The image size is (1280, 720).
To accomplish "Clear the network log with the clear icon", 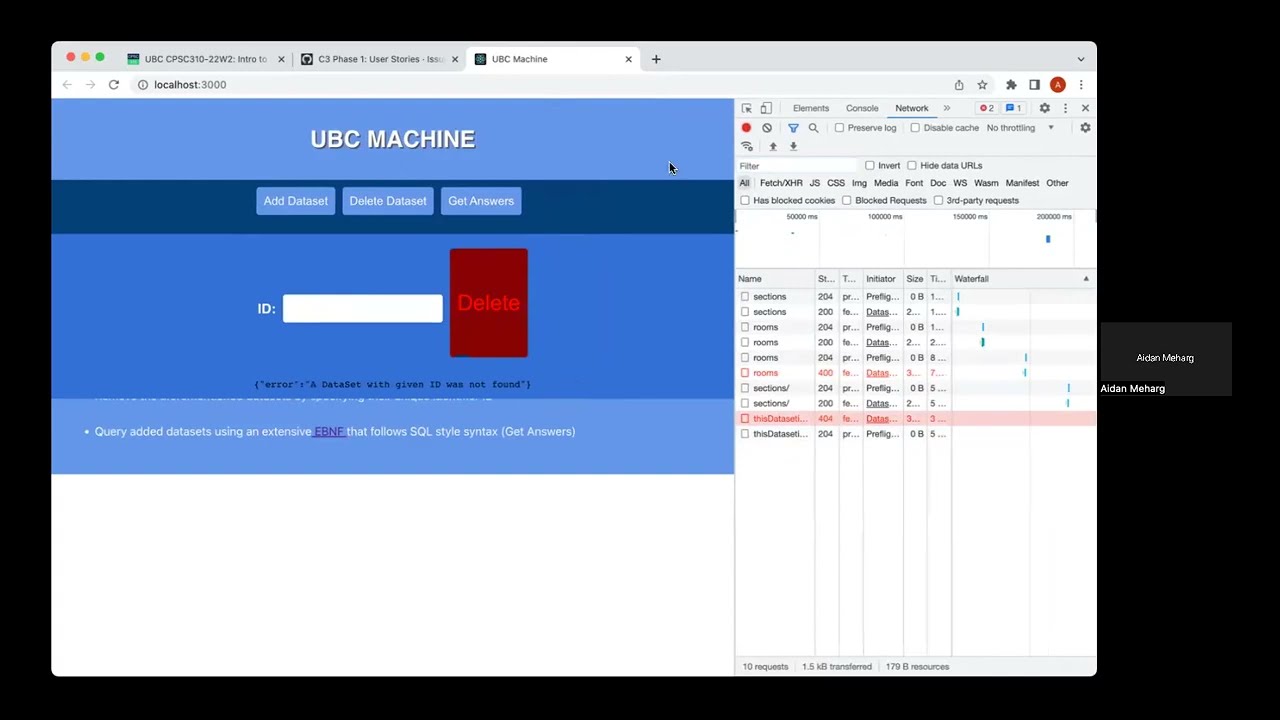I will [x=767, y=128].
